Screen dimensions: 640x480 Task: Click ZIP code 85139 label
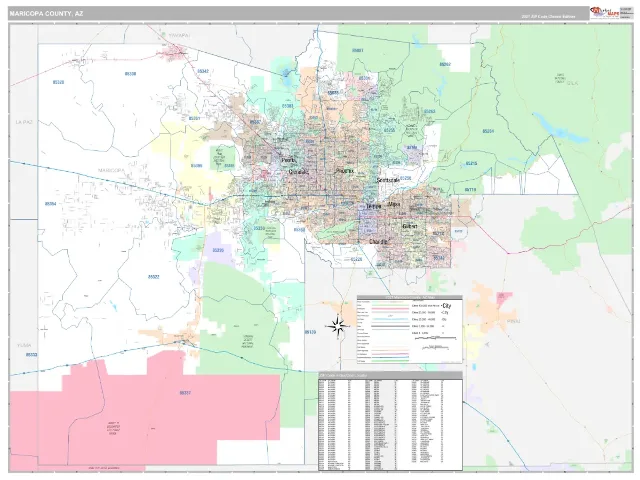pos(310,332)
